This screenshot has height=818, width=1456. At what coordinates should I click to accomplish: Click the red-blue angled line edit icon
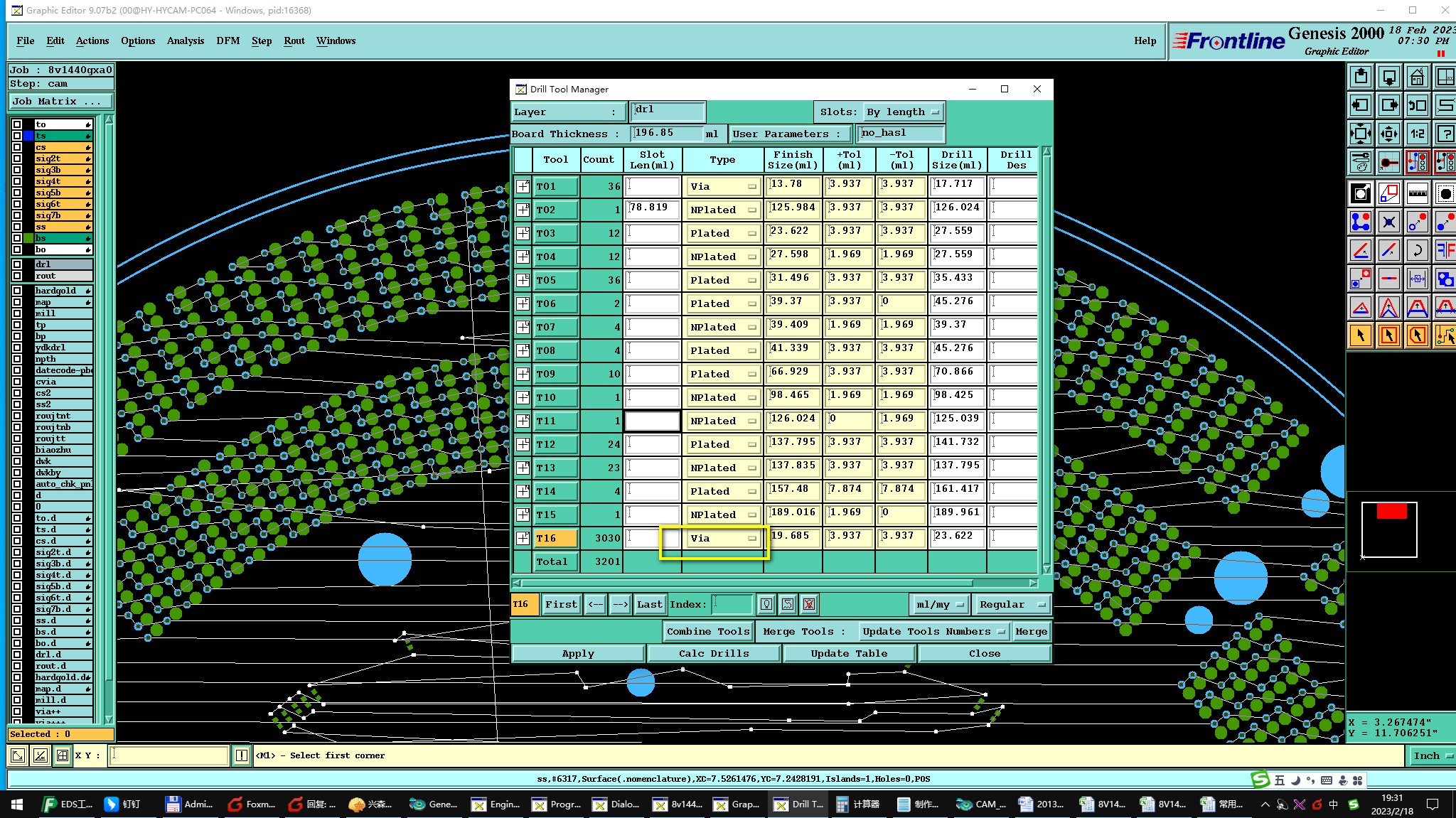pyautogui.click(x=1360, y=250)
